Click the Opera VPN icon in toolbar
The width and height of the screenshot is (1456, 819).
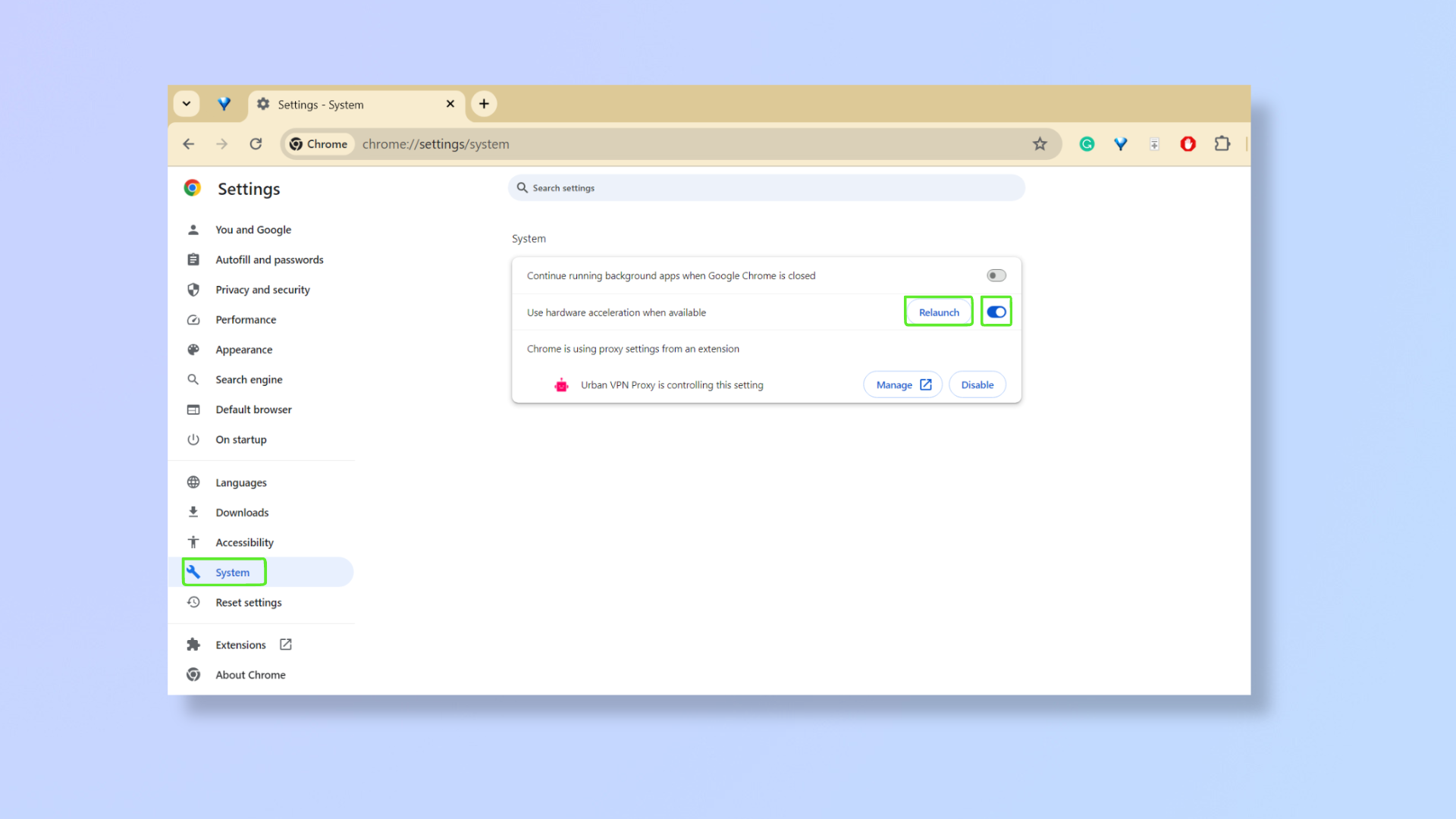point(1188,143)
